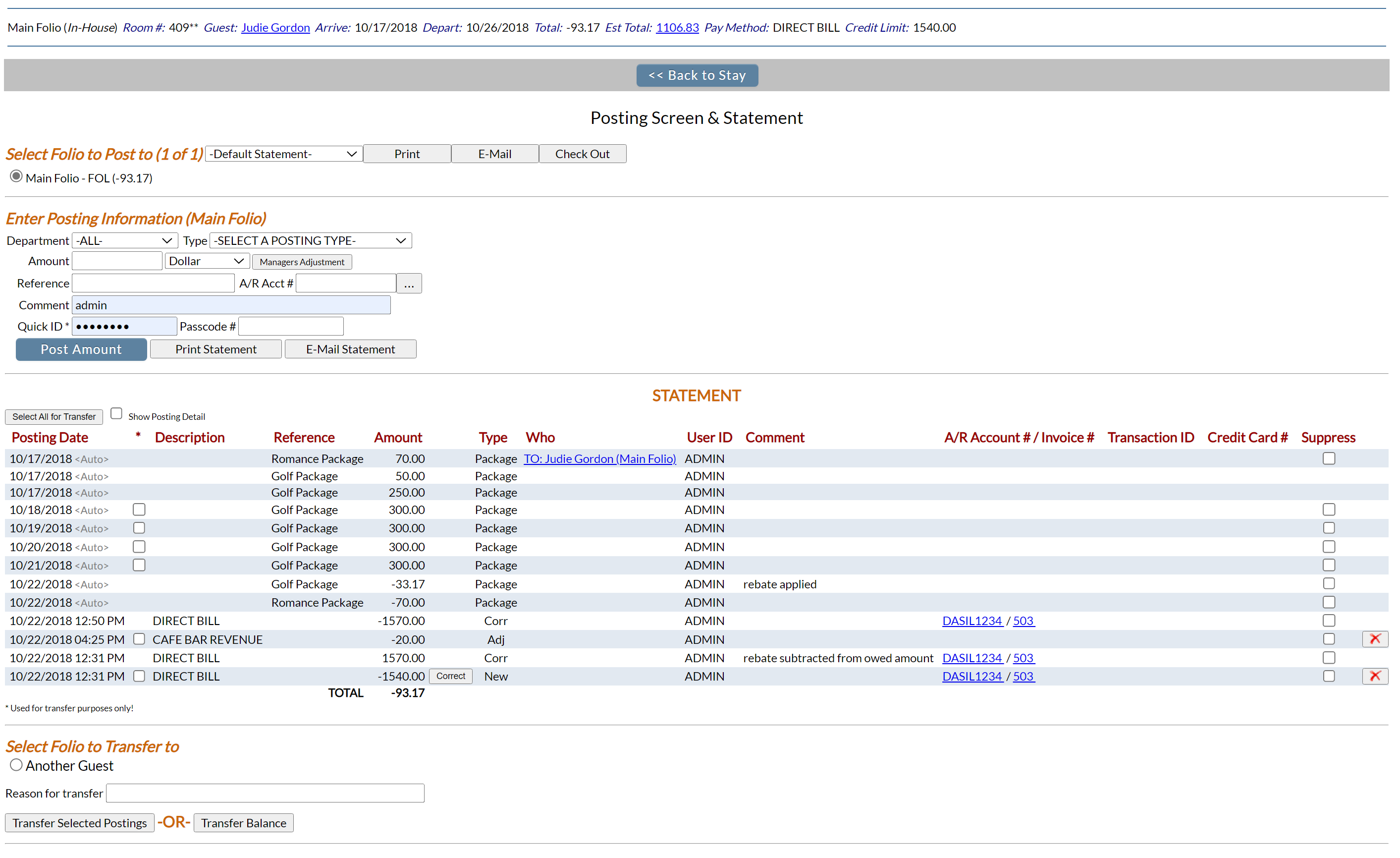1400x858 pixels.
Task: Toggle Suppress for 1570.00 DIRECT BILL row
Action: click(x=1328, y=658)
